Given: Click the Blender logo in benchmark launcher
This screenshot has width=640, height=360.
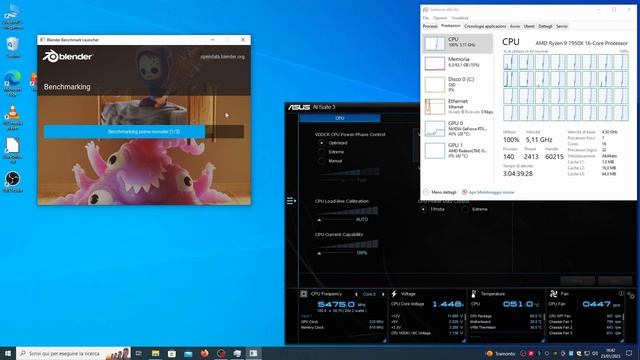Looking at the screenshot, I should [68, 56].
